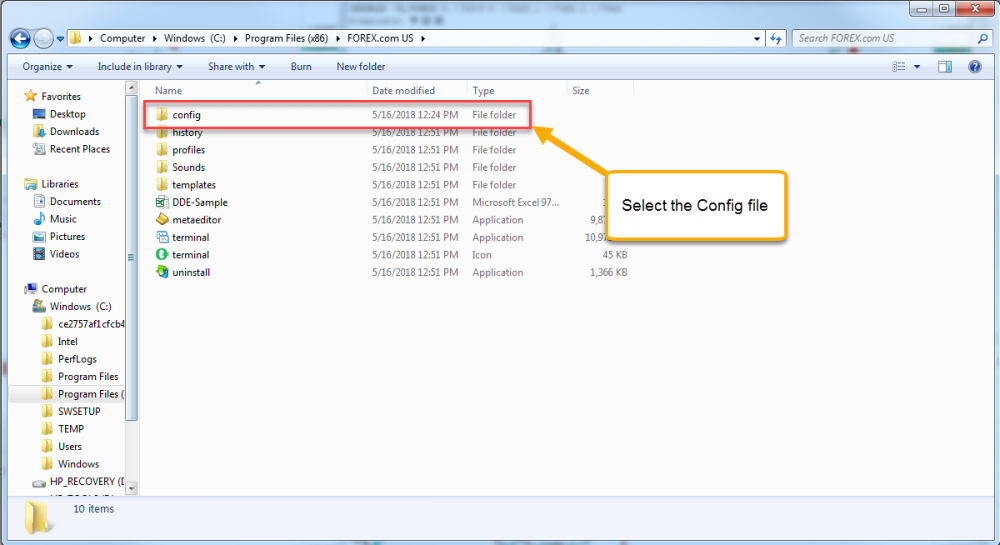Open the Help question mark icon
Image resolution: width=1000 pixels, height=545 pixels.
974,66
